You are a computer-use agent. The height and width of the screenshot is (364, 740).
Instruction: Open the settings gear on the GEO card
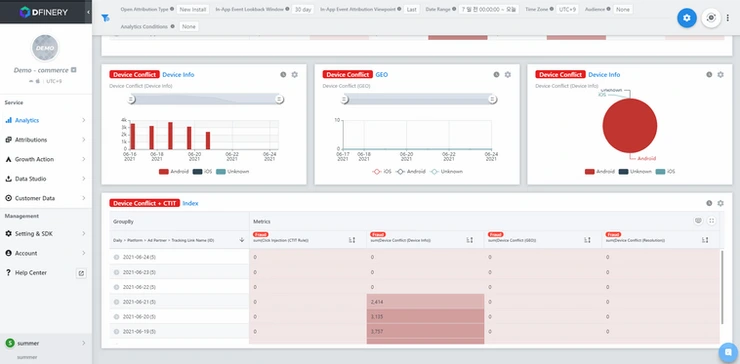(508, 75)
